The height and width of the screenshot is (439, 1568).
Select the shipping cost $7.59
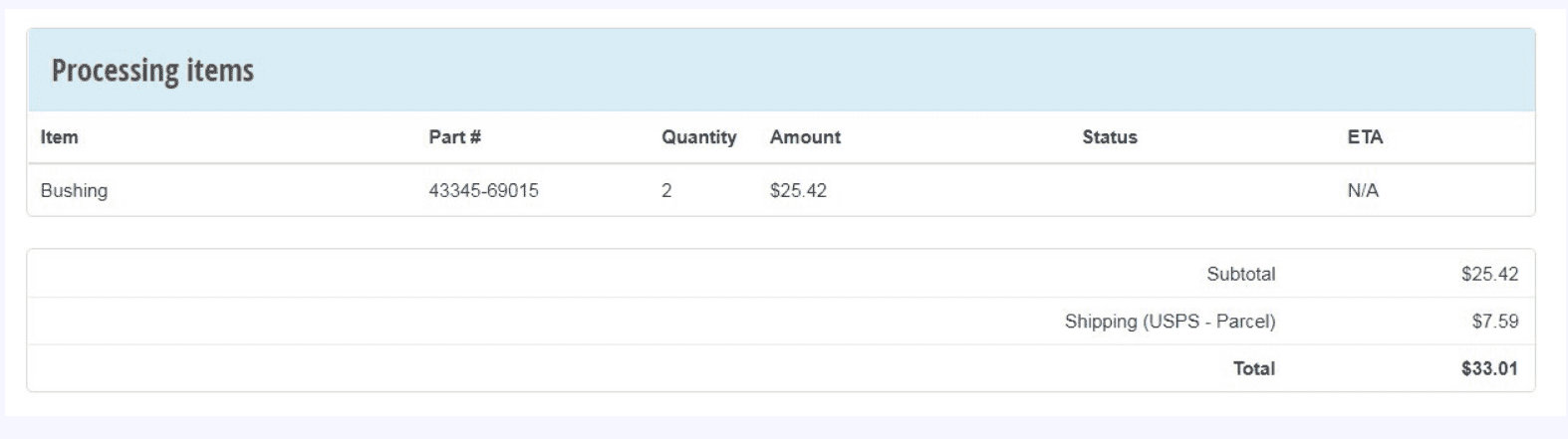pos(1494,322)
